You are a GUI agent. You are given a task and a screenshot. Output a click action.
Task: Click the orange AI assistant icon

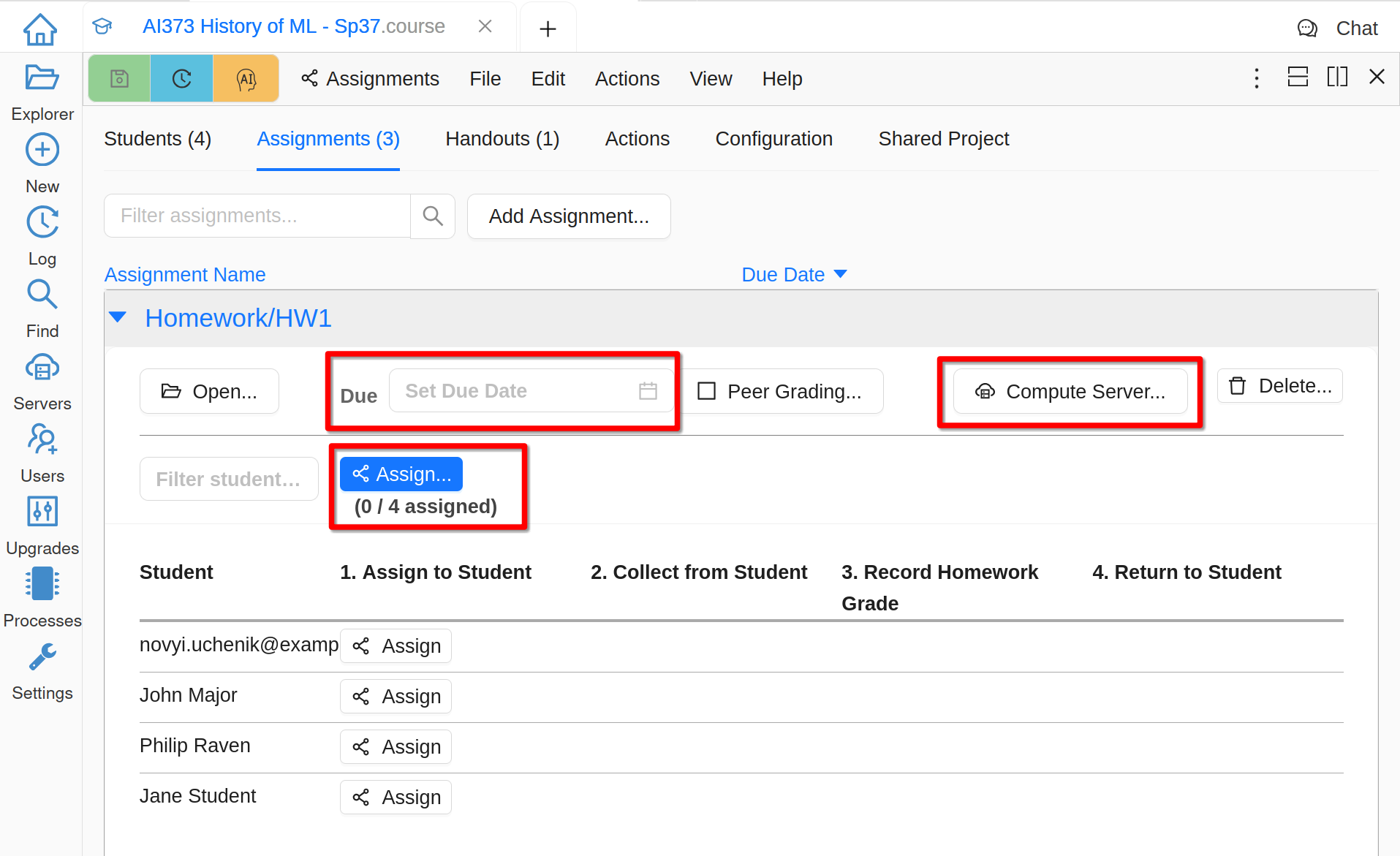pos(246,78)
